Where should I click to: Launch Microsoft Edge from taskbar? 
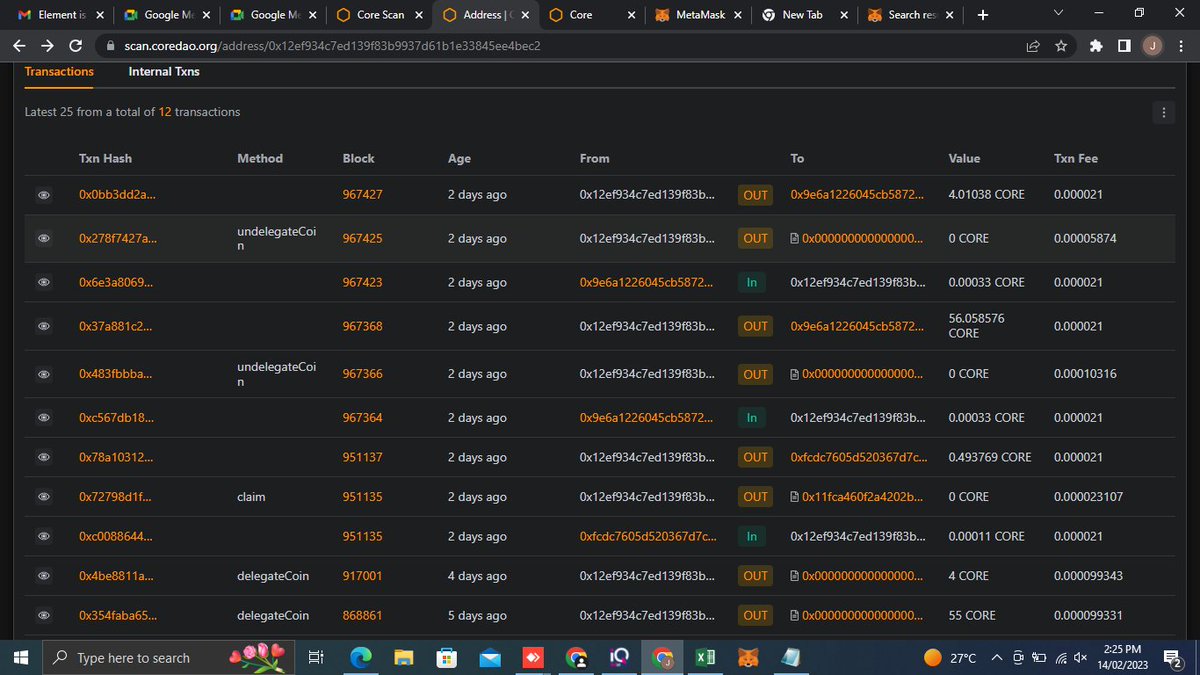coord(359,658)
